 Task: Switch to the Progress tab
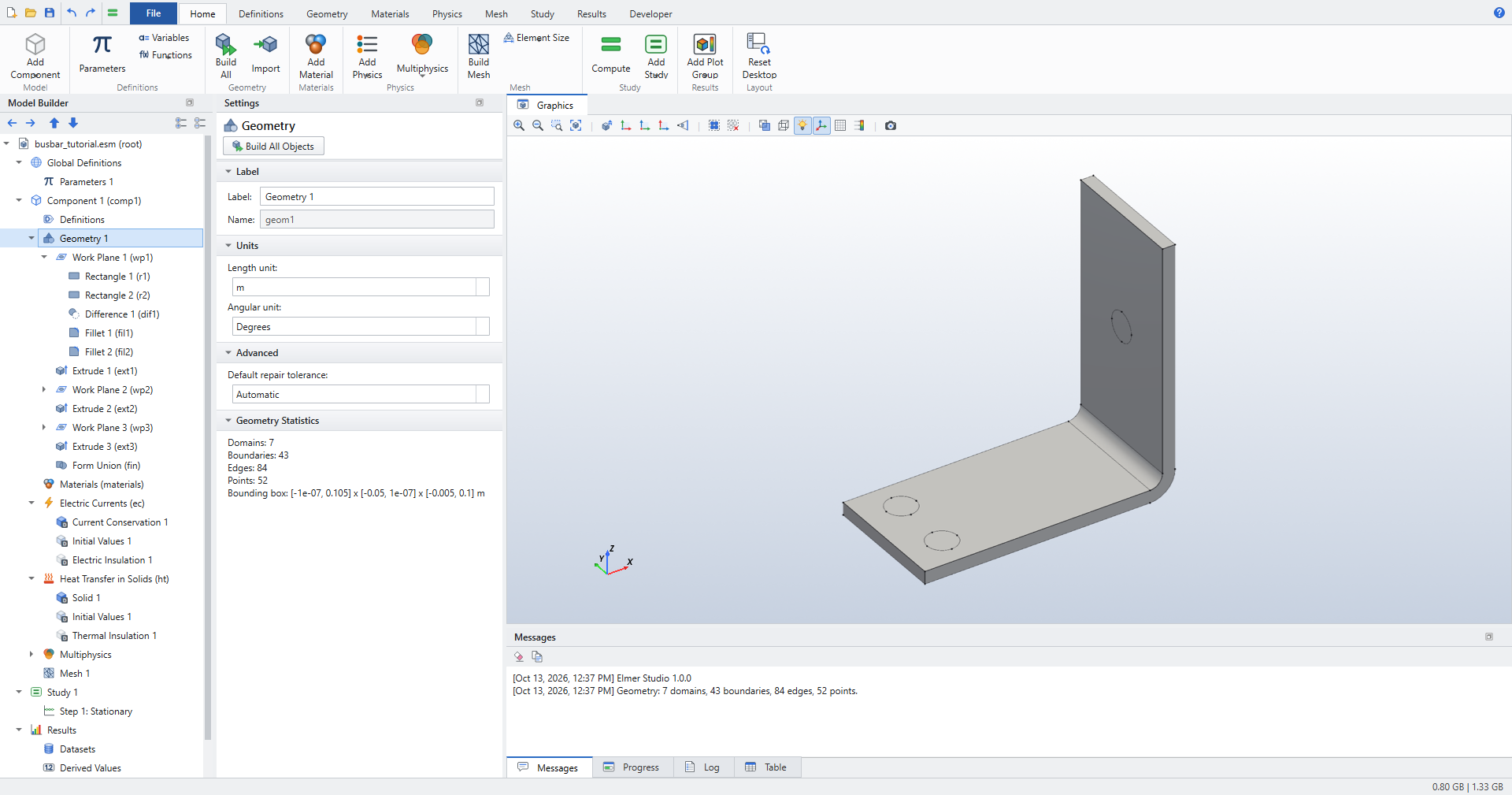pyautogui.click(x=632, y=767)
